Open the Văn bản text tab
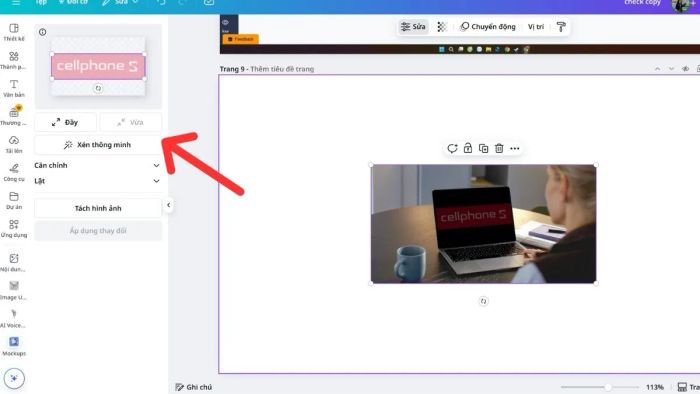The image size is (700, 394). click(x=14, y=88)
